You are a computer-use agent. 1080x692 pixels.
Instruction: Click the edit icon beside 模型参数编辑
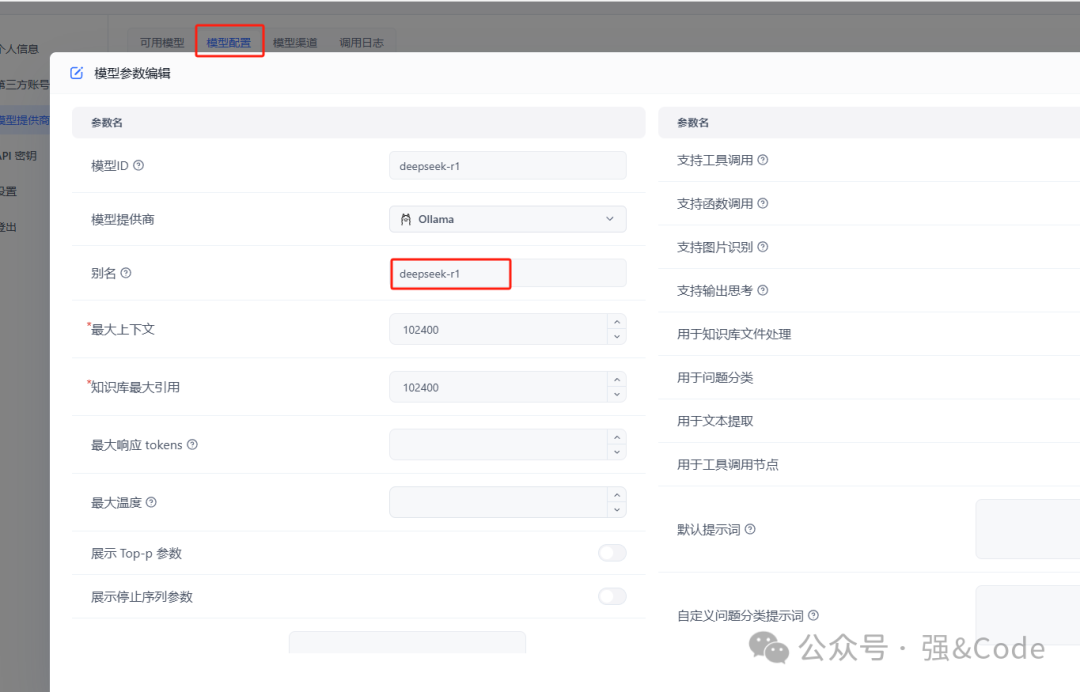pos(76,72)
